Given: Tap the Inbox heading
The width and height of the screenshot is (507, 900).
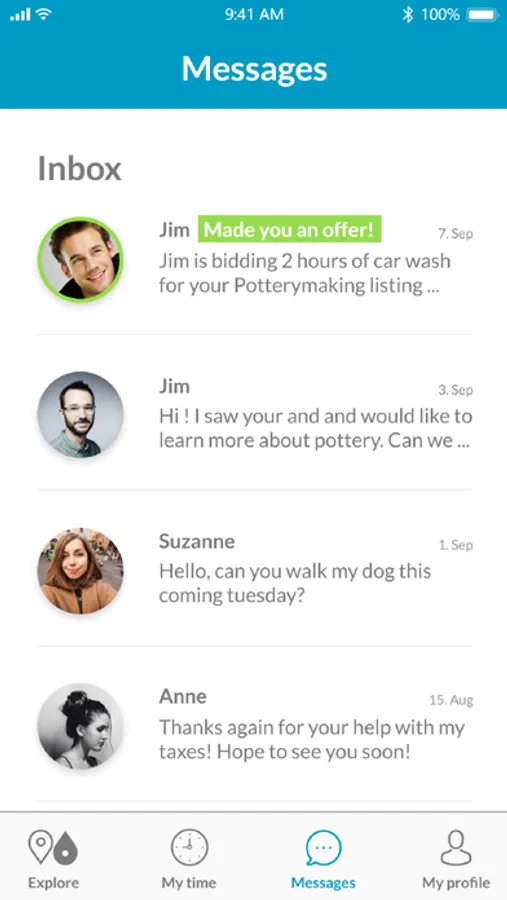Looking at the screenshot, I should click(80, 169).
